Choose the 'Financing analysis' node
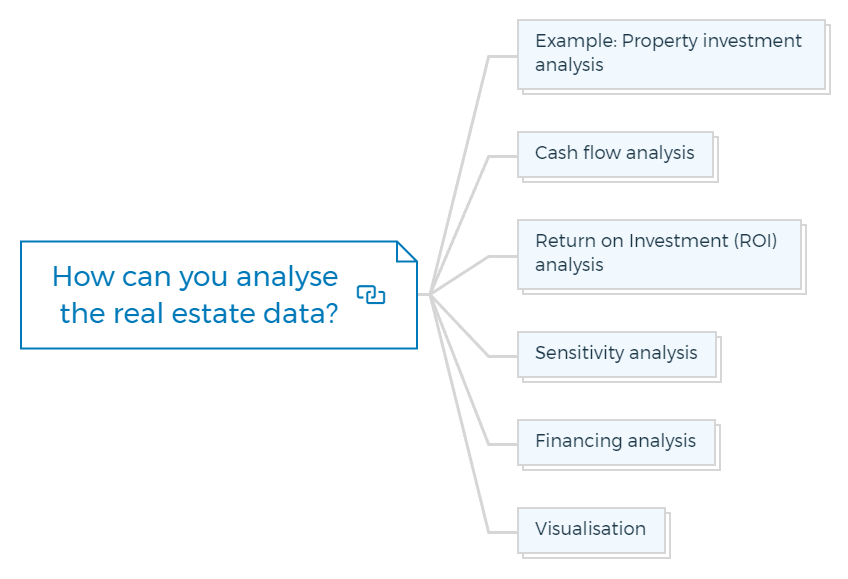This screenshot has width=848, height=579. click(x=617, y=443)
